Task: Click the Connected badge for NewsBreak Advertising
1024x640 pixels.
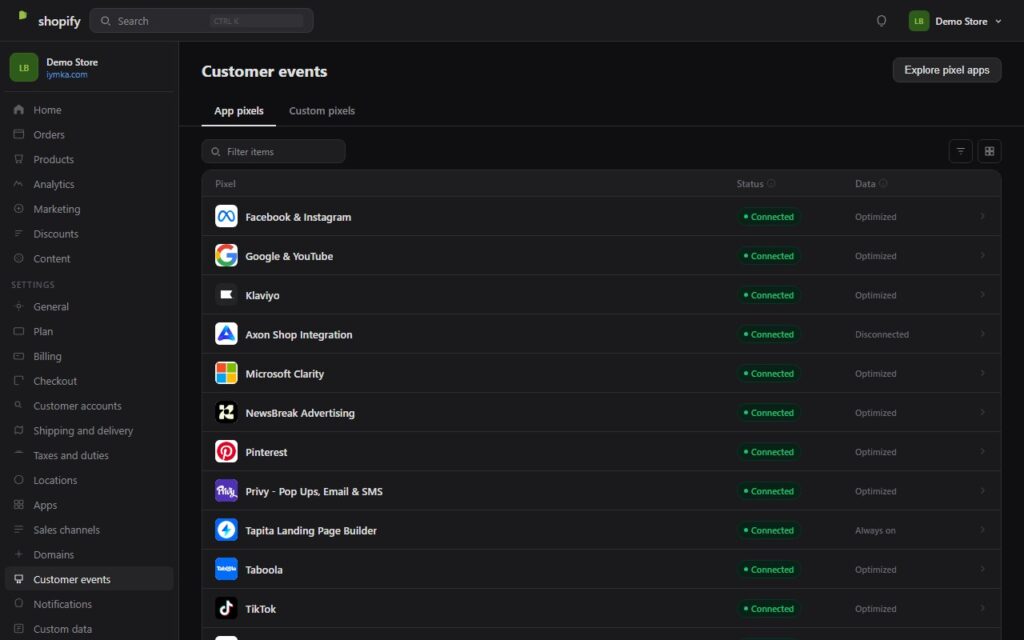Action: click(769, 413)
